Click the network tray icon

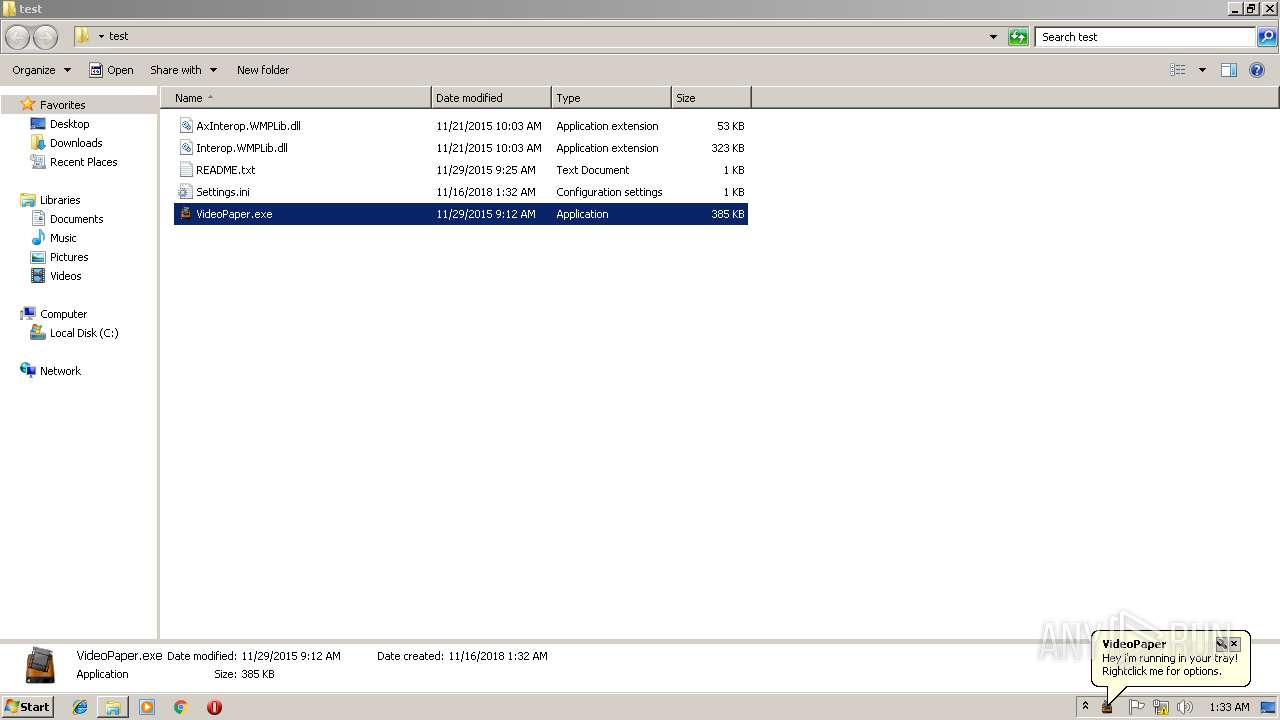click(1161, 707)
